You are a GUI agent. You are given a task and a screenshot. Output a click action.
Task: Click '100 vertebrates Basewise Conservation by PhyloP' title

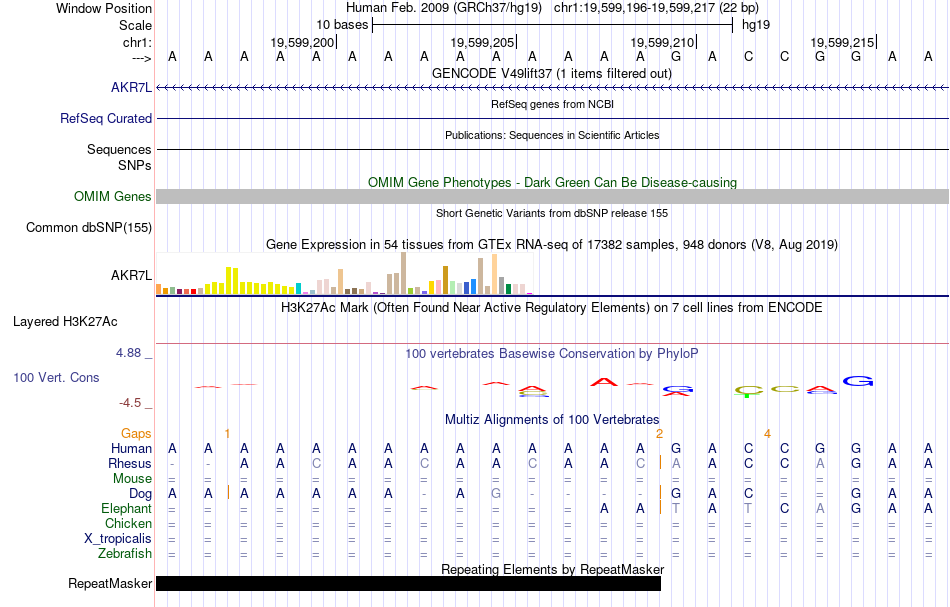(x=552, y=353)
